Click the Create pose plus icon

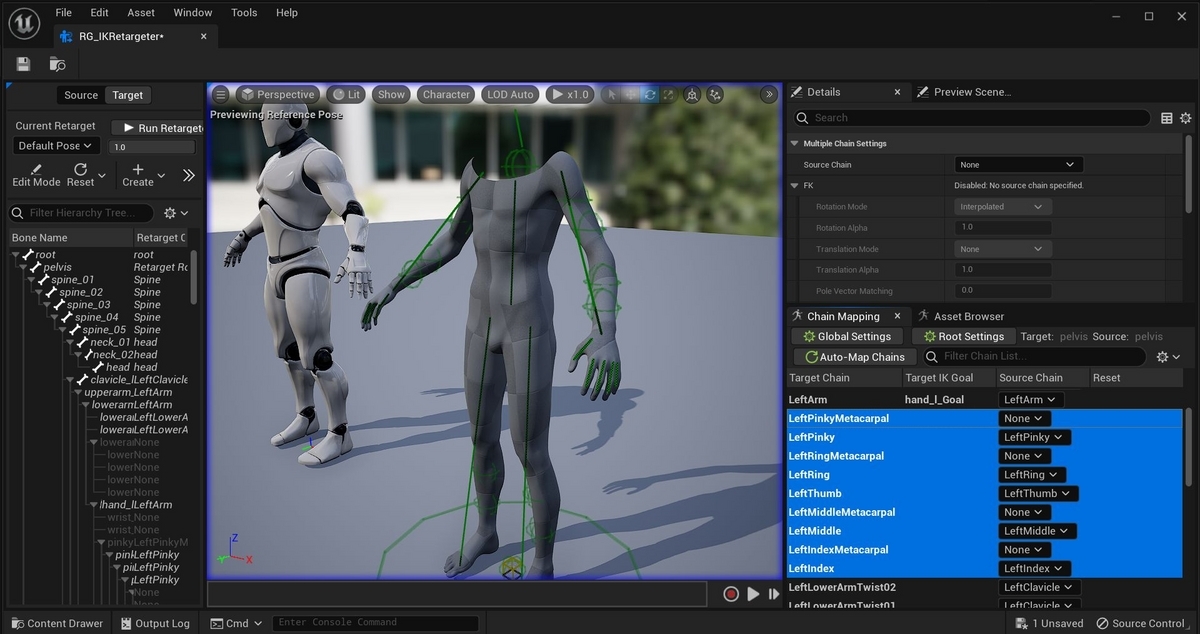(138, 169)
